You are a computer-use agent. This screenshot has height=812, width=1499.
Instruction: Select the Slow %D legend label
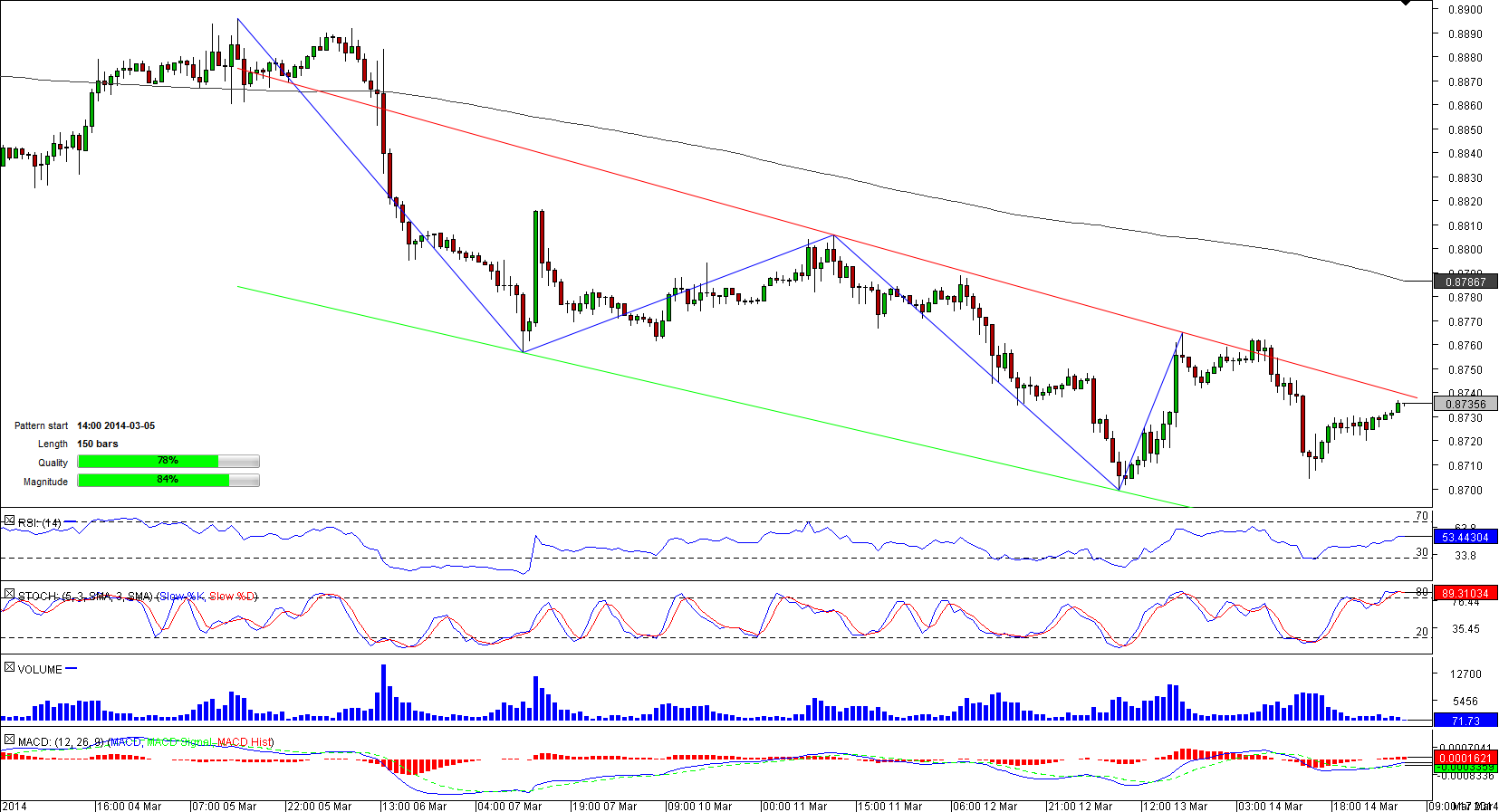point(233,597)
